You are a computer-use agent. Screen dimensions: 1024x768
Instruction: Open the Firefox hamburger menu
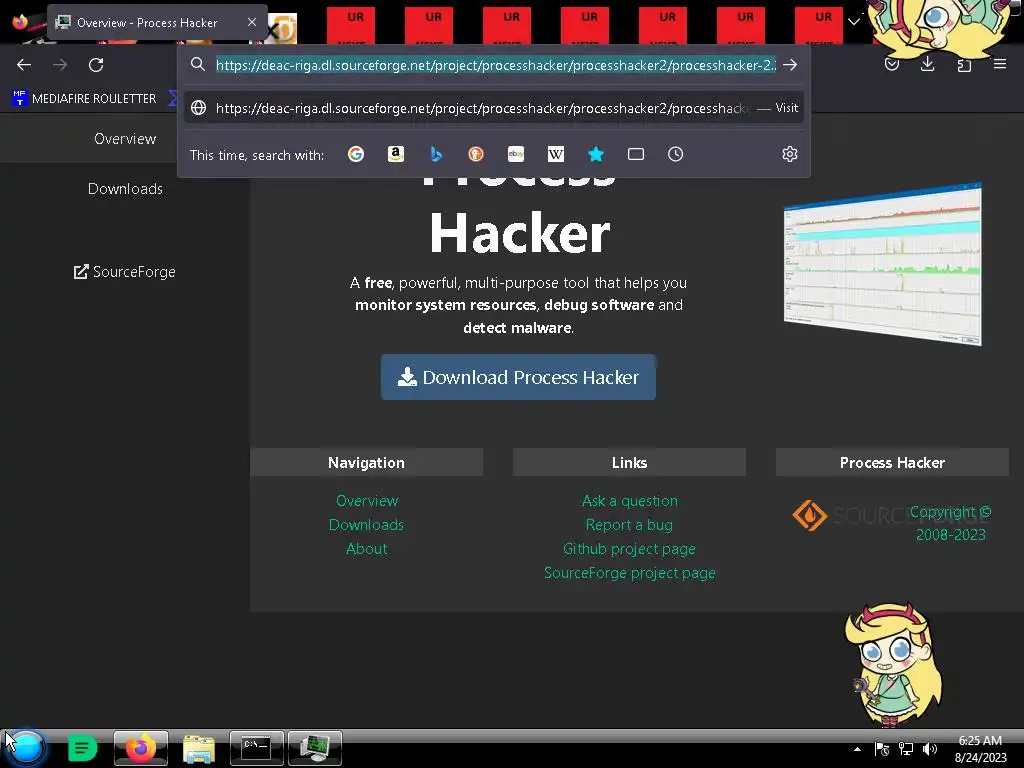point(1000,64)
